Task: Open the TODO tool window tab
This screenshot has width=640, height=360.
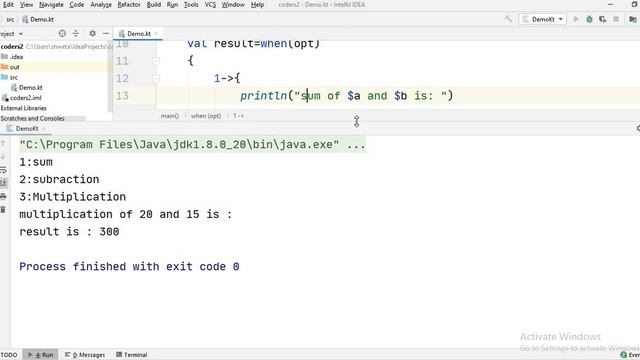Action: (x=9, y=355)
